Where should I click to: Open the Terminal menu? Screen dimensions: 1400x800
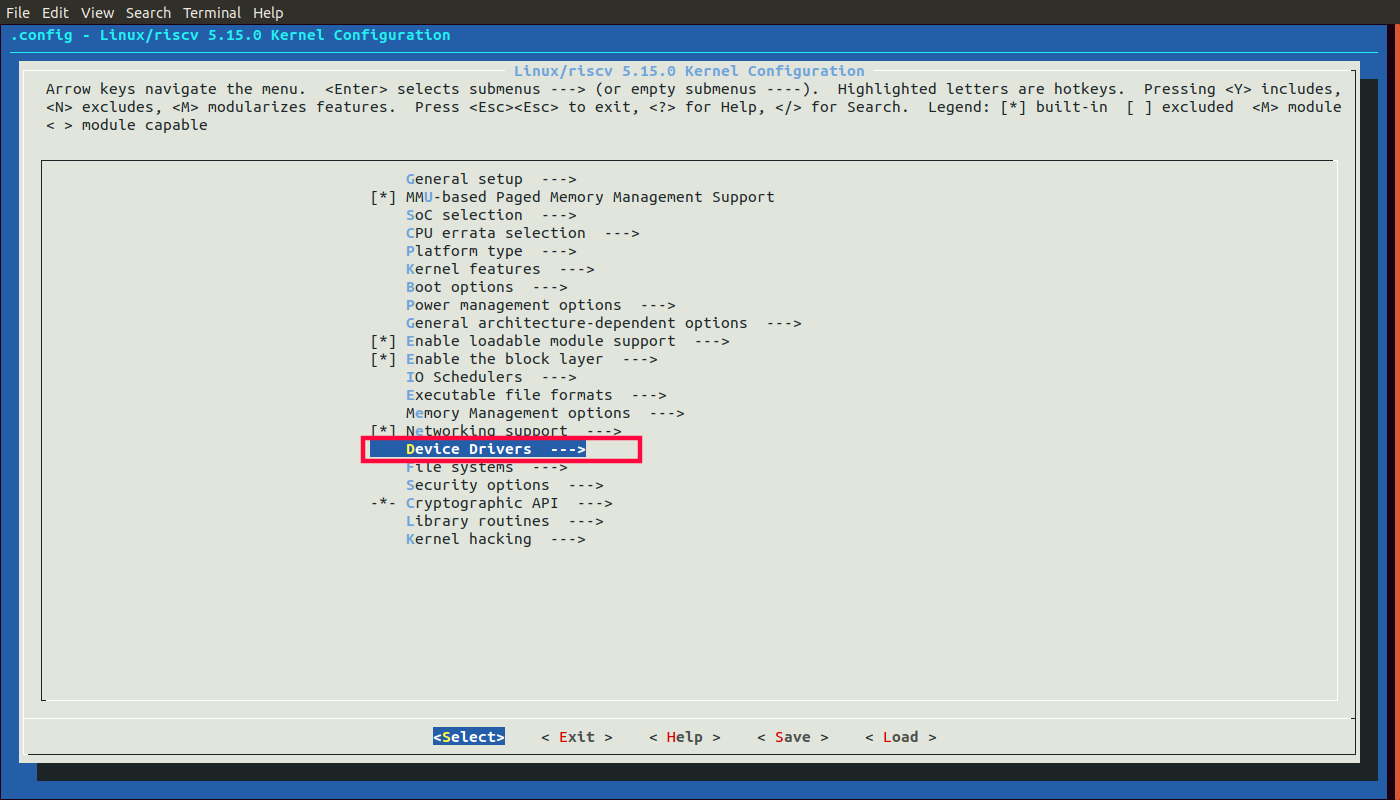213,13
